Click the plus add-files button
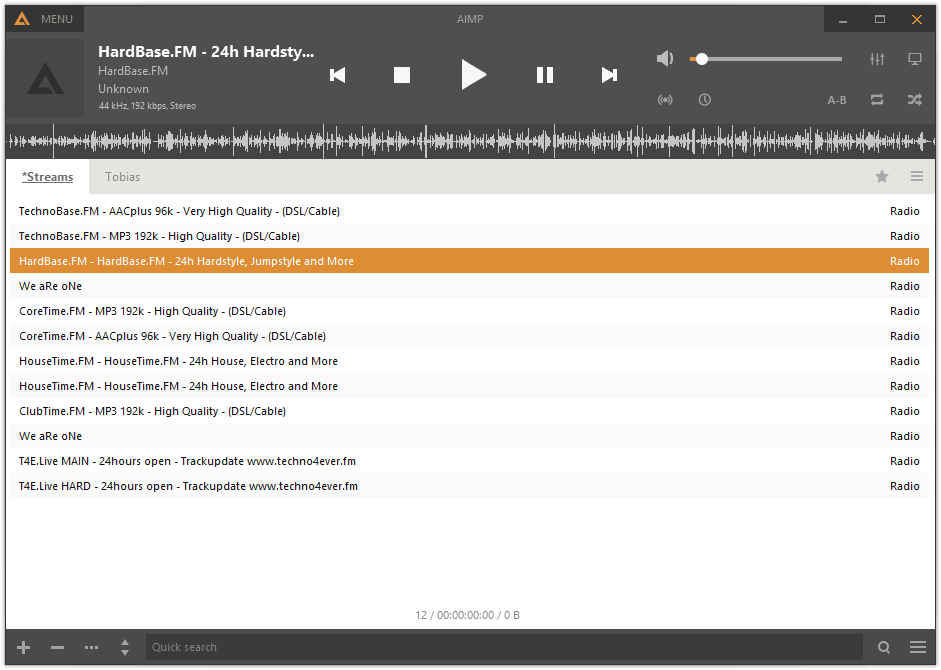Screen dimensions: 941x670 [x=23, y=647]
